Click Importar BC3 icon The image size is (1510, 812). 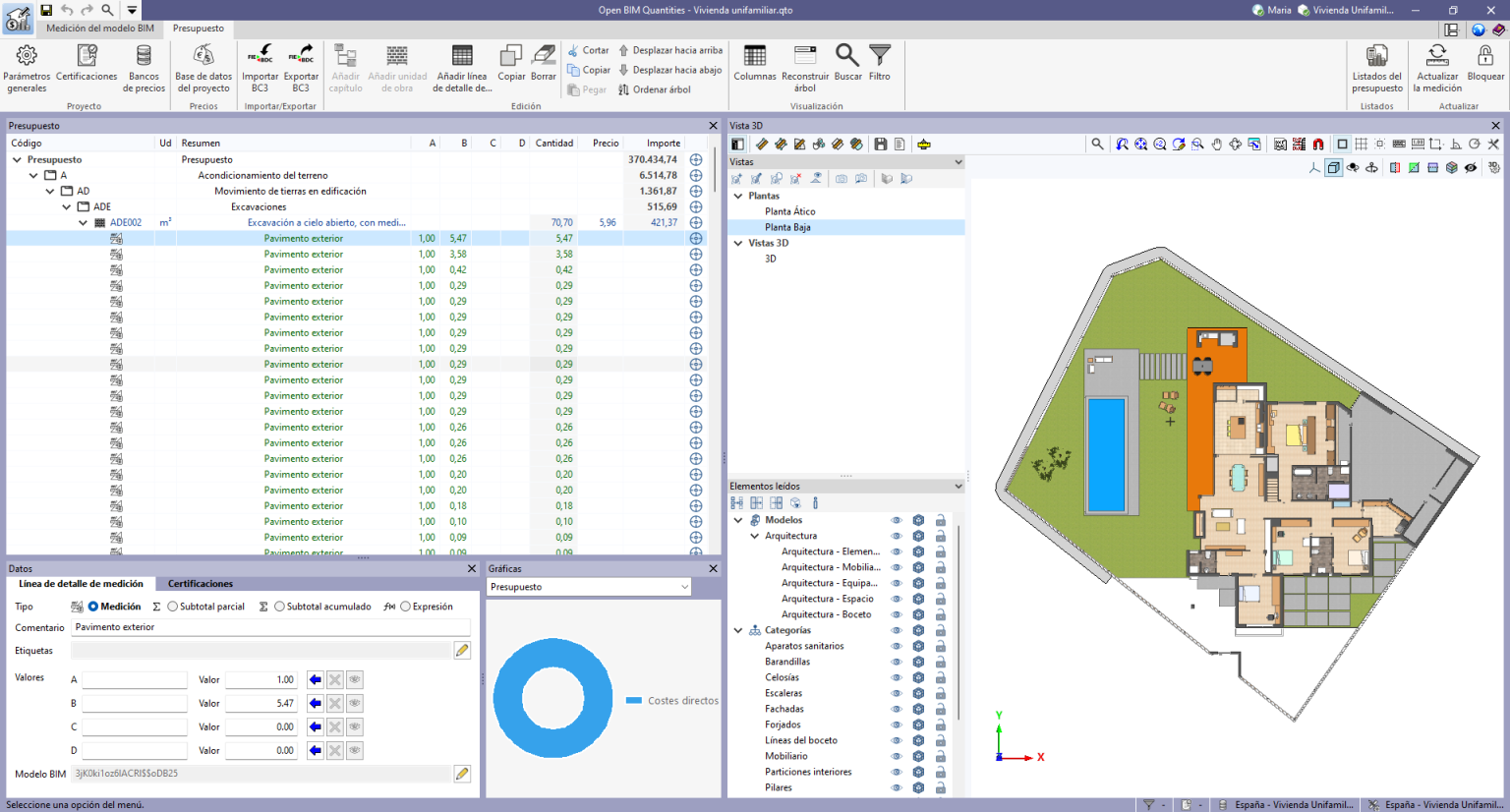(261, 54)
